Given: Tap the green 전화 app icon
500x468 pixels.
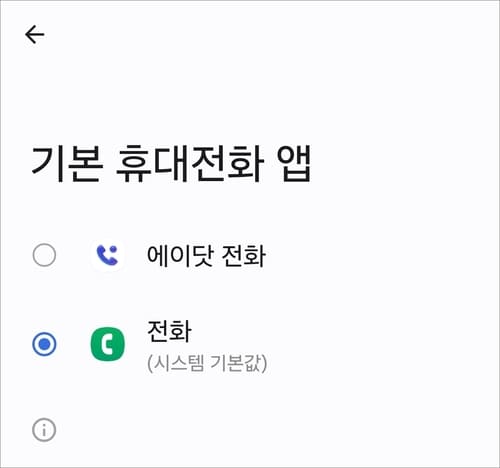Looking at the screenshot, I should pyautogui.click(x=107, y=344).
